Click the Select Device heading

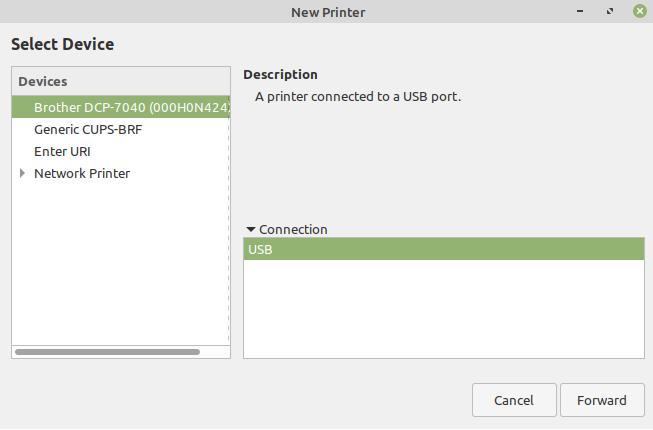(x=62, y=44)
